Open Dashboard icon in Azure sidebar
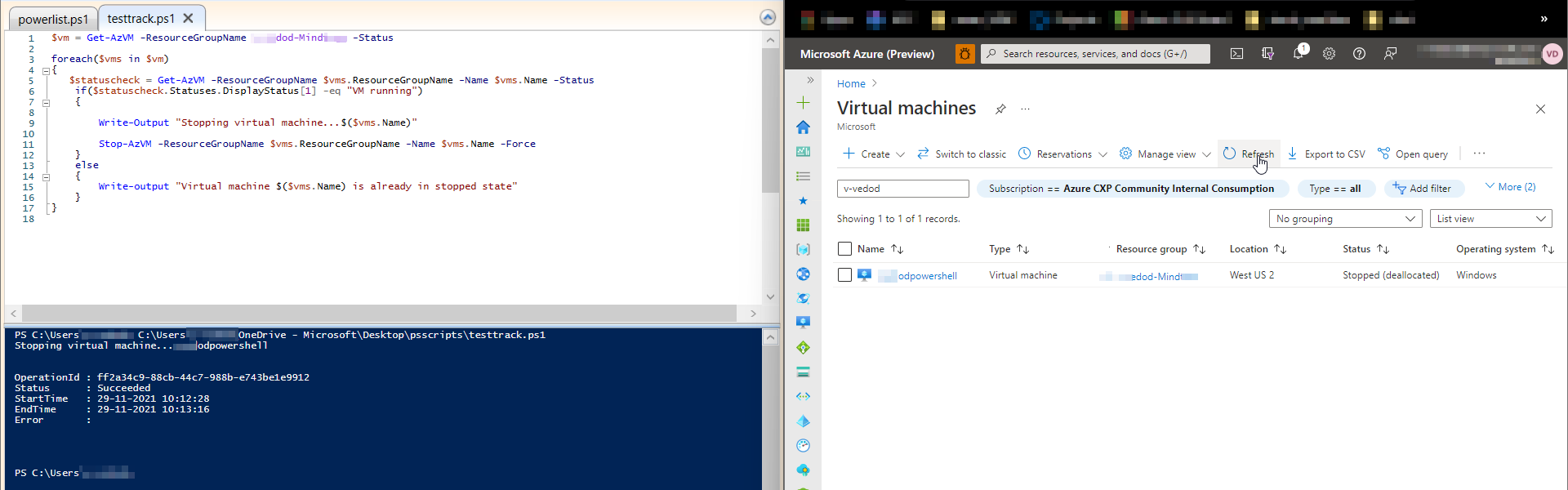This screenshot has height=490, width=1568. point(803,152)
